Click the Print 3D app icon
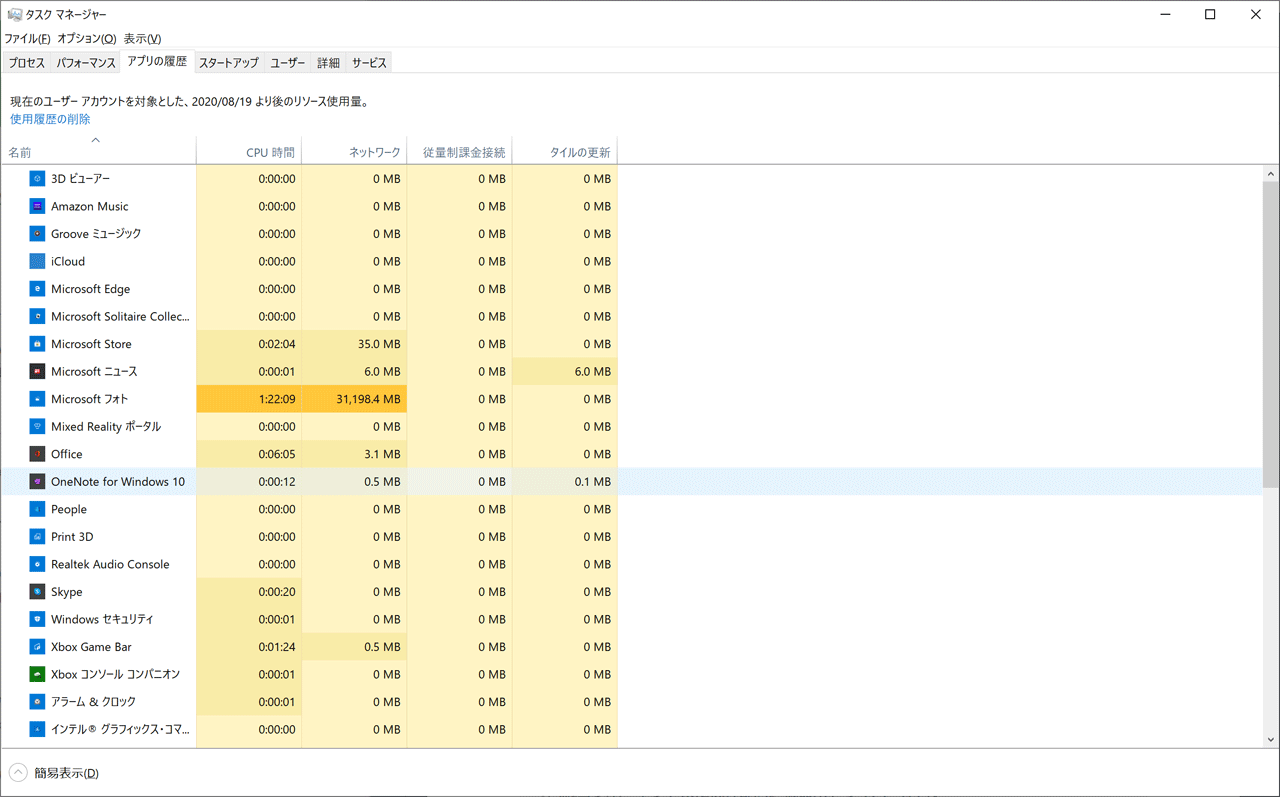Viewport: 1280px width, 797px height. click(37, 536)
